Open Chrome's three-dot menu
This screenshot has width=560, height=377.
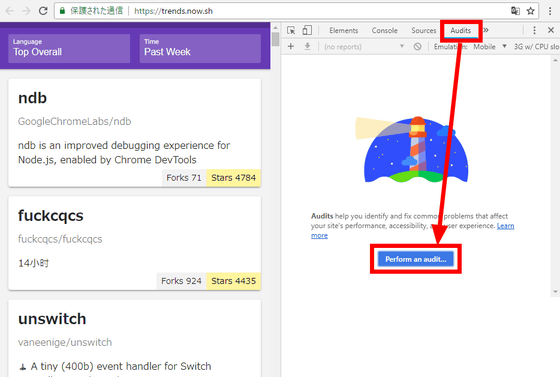pos(550,11)
